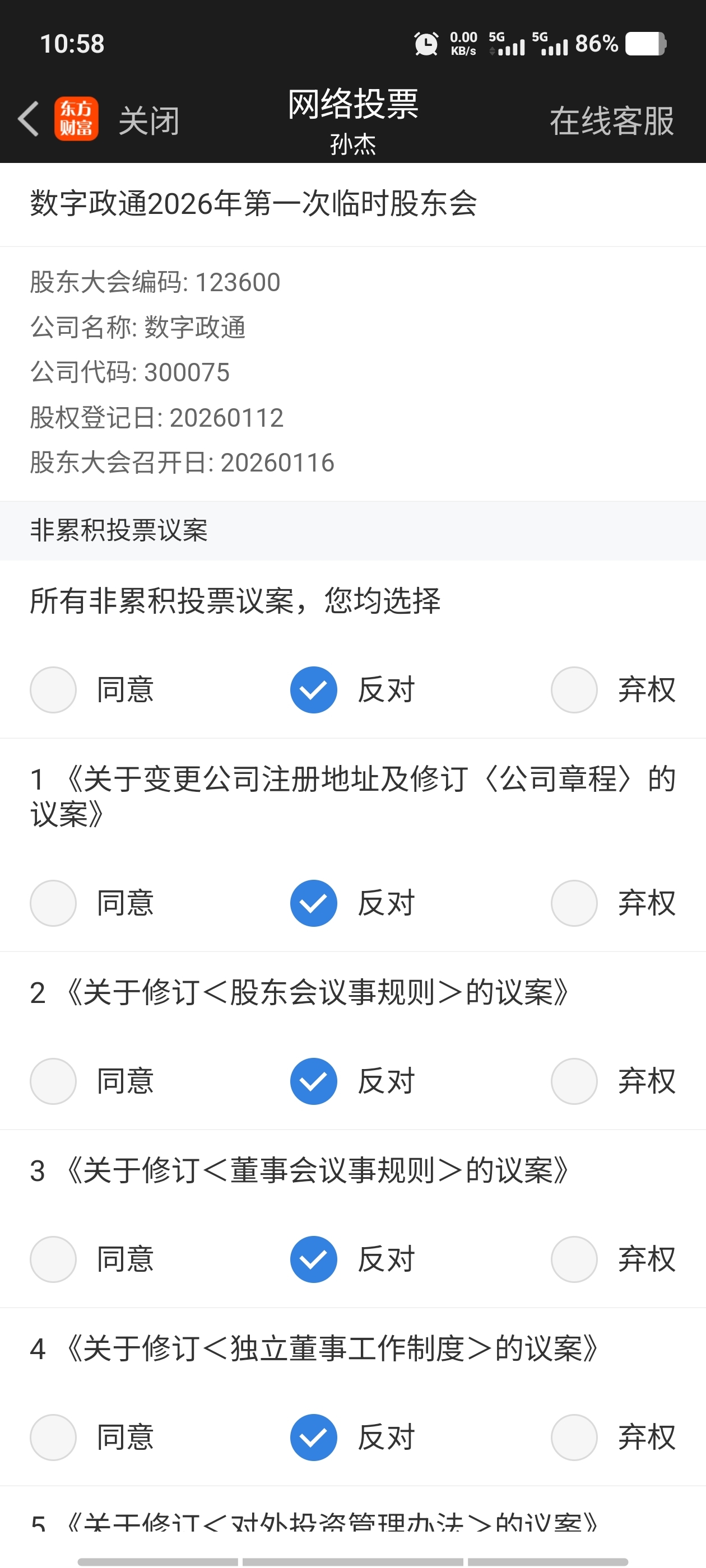Select 弃权 for 股东会议事规则 proposal
Image resolution: width=706 pixels, height=1568 pixels.
[574, 1081]
